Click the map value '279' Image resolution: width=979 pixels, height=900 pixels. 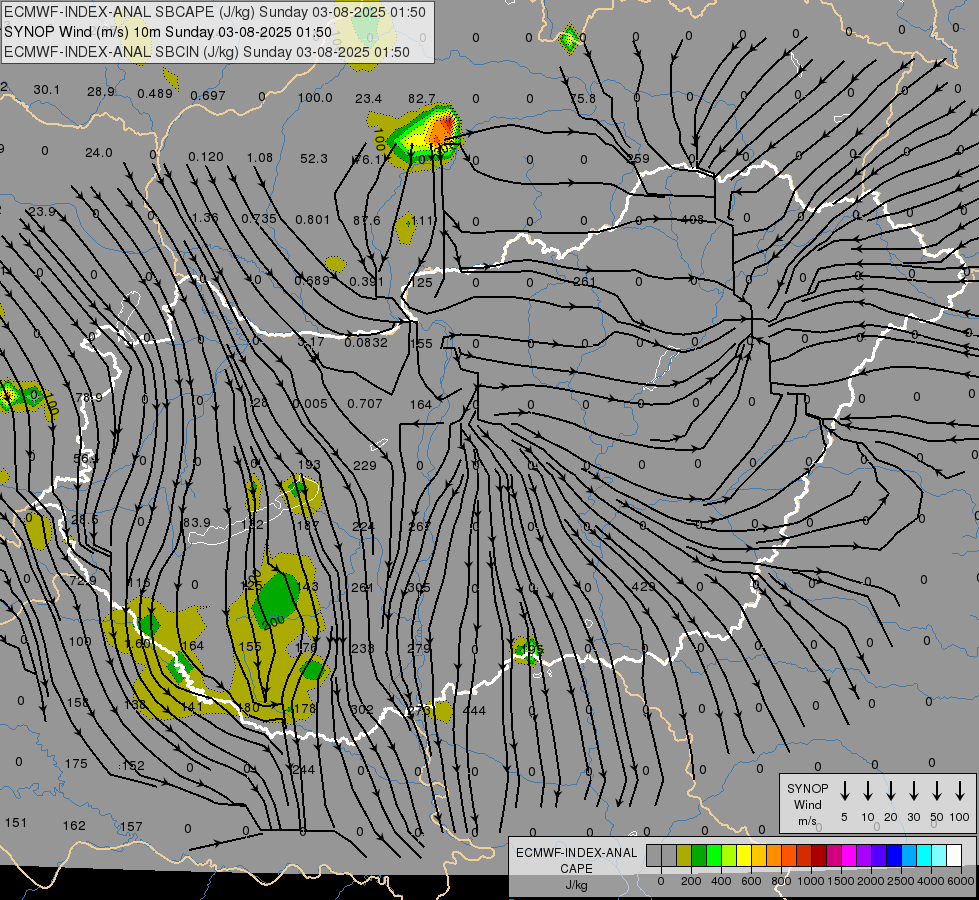click(x=418, y=648)
